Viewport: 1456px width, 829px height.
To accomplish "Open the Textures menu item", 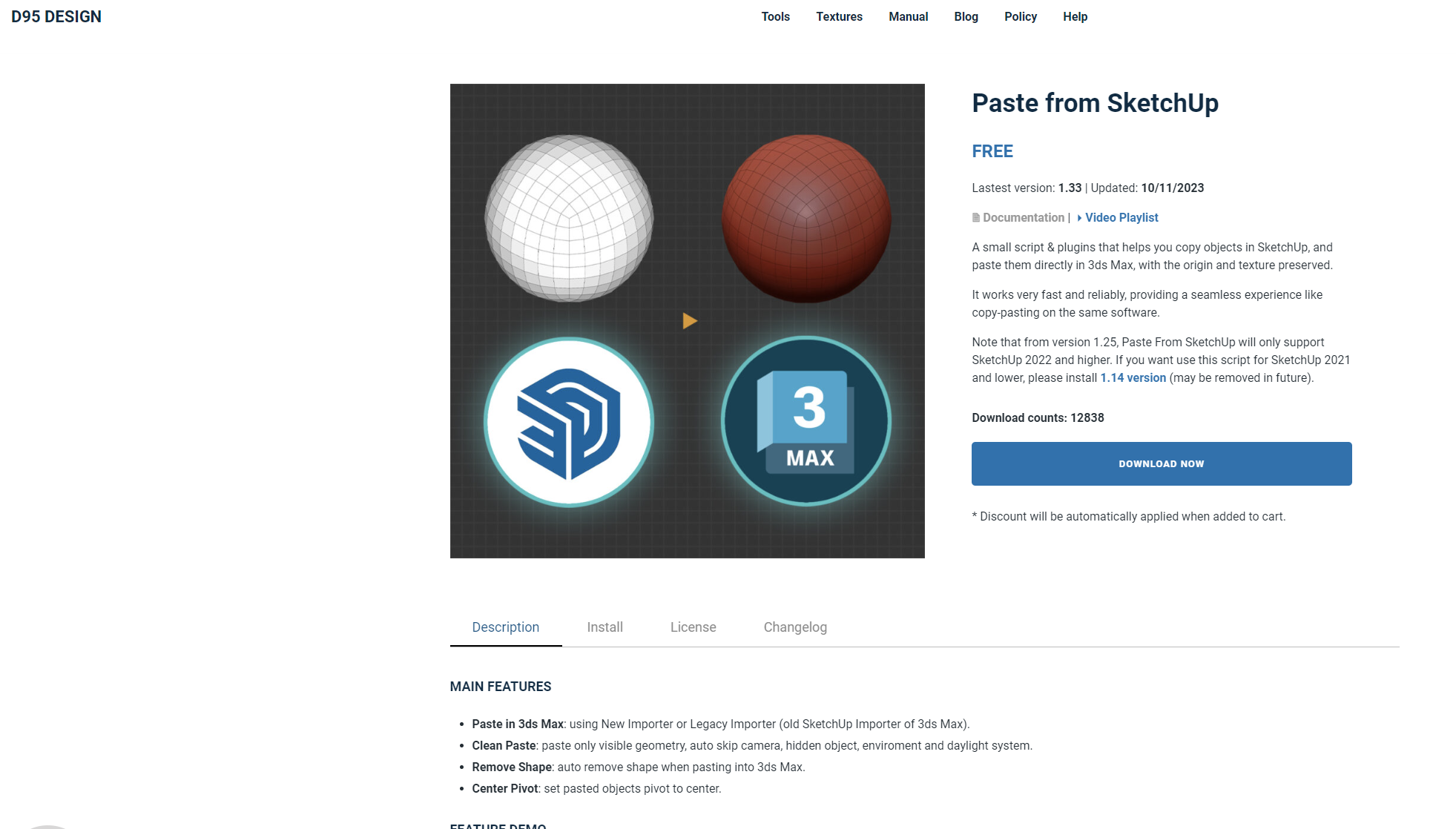I will click(x=839, y=16).
